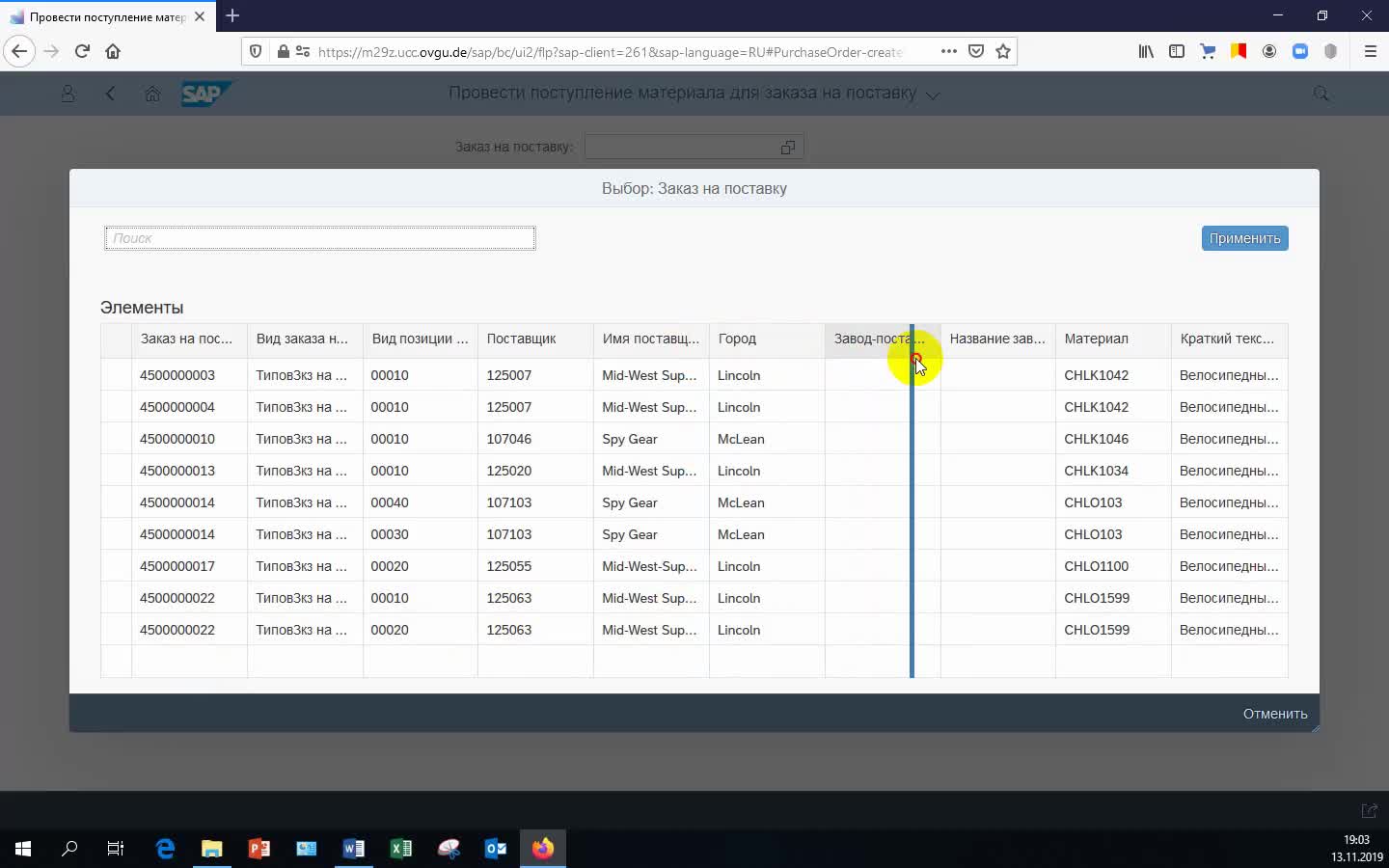Image resolution: width=1389 pixels, height=868 pixels.
Task: Open File Explorer from taskbar
Action: pos(211,849)
